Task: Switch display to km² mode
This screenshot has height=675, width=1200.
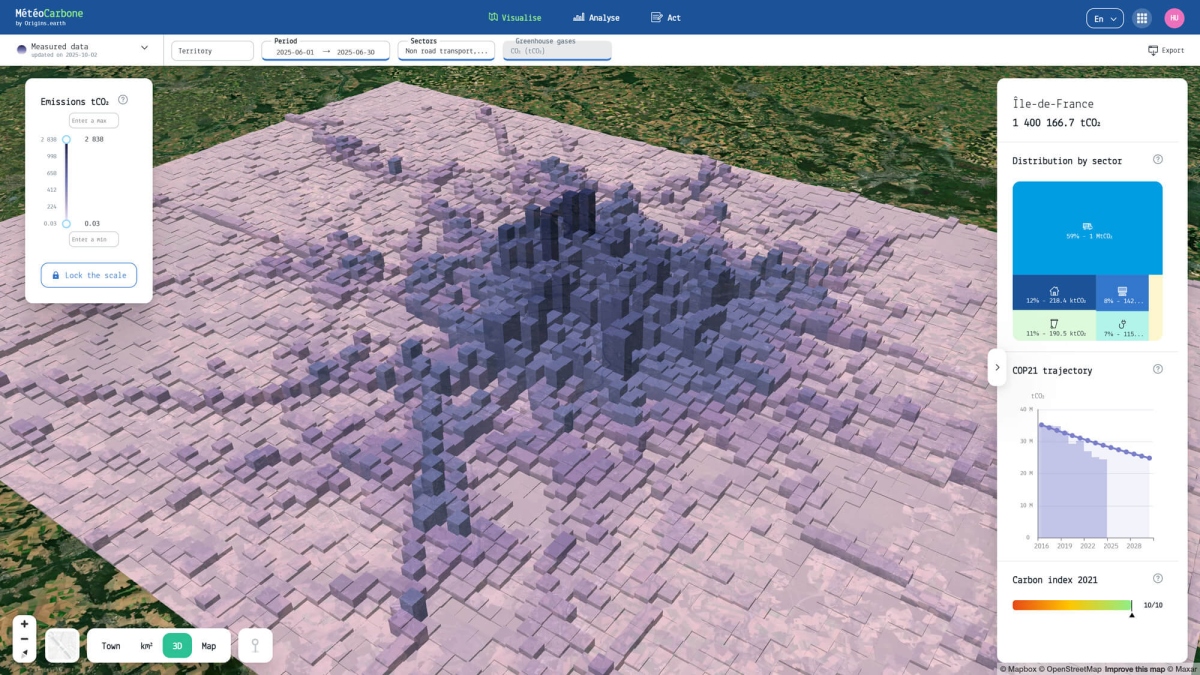Action: pyautogui.click(x=145, y=645)
